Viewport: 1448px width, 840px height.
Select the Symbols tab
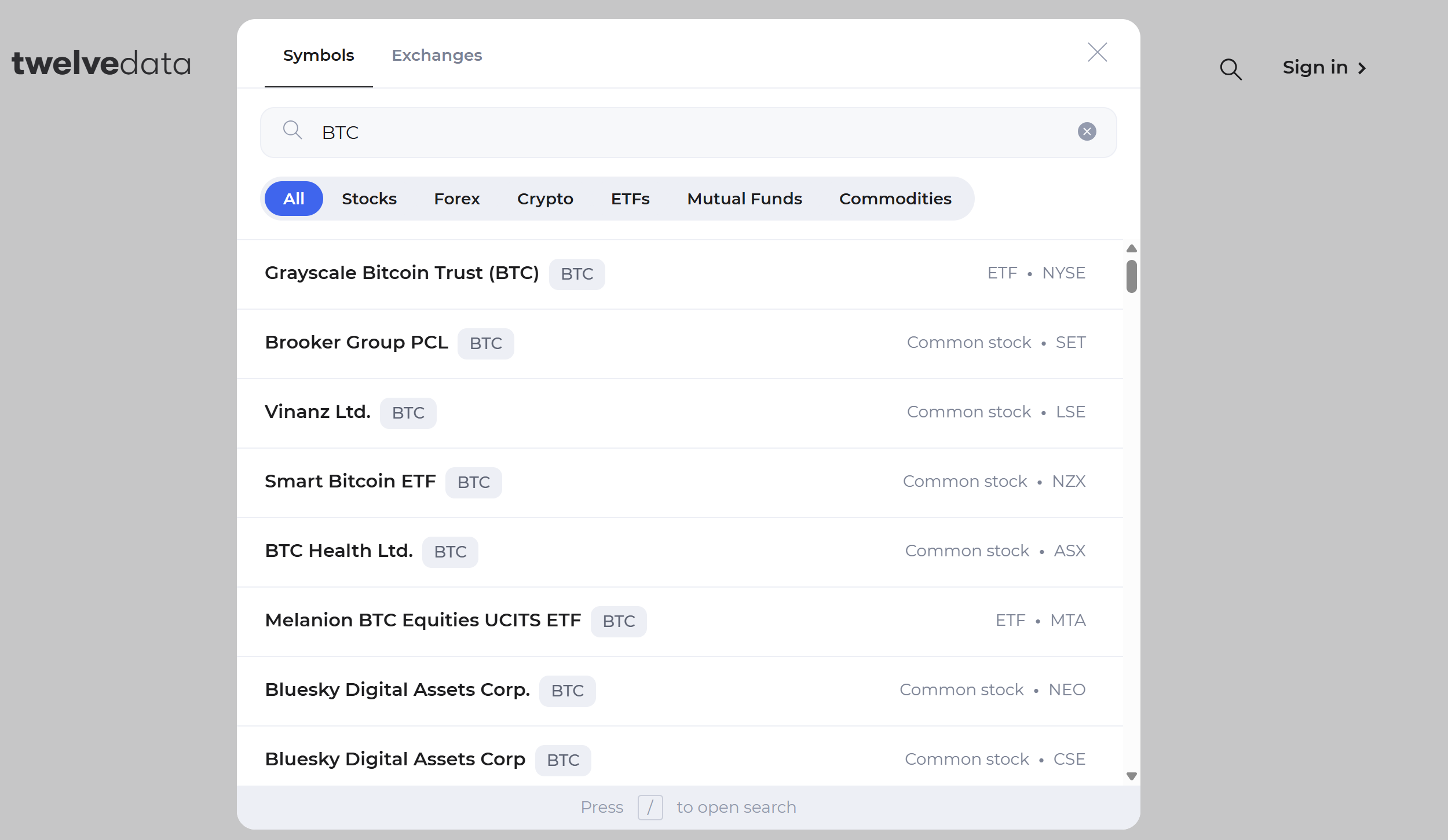coord(319,56)
